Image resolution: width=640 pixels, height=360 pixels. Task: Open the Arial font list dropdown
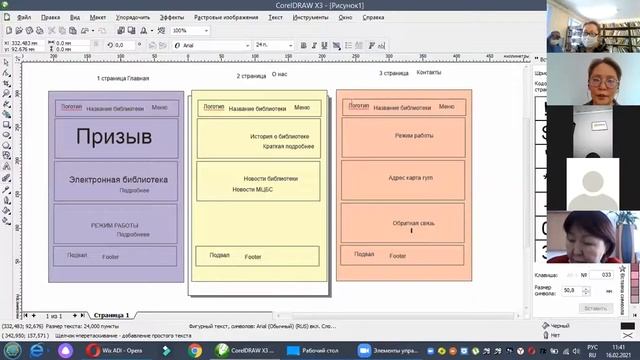pos(247,46)
